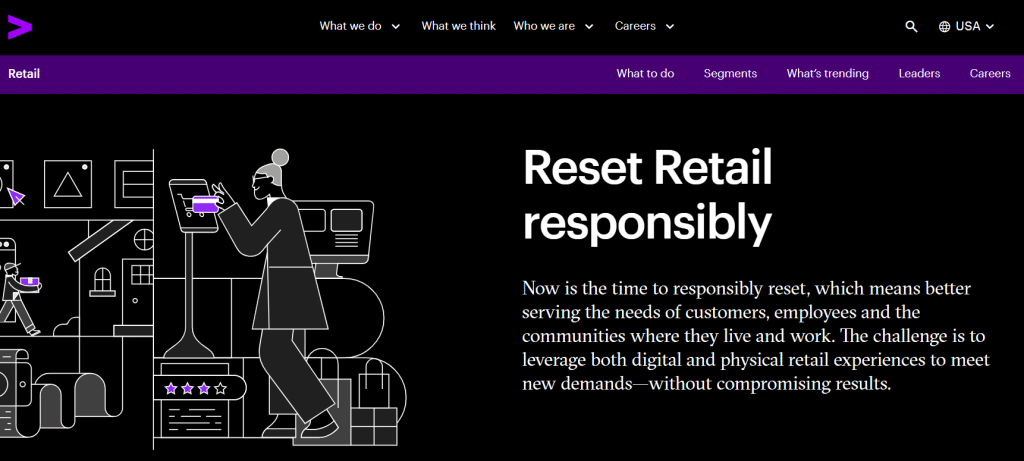The height and width of the screenshot is (461, 1024).
Task: Click the retail shopper illustration
Action: point(202,299)
